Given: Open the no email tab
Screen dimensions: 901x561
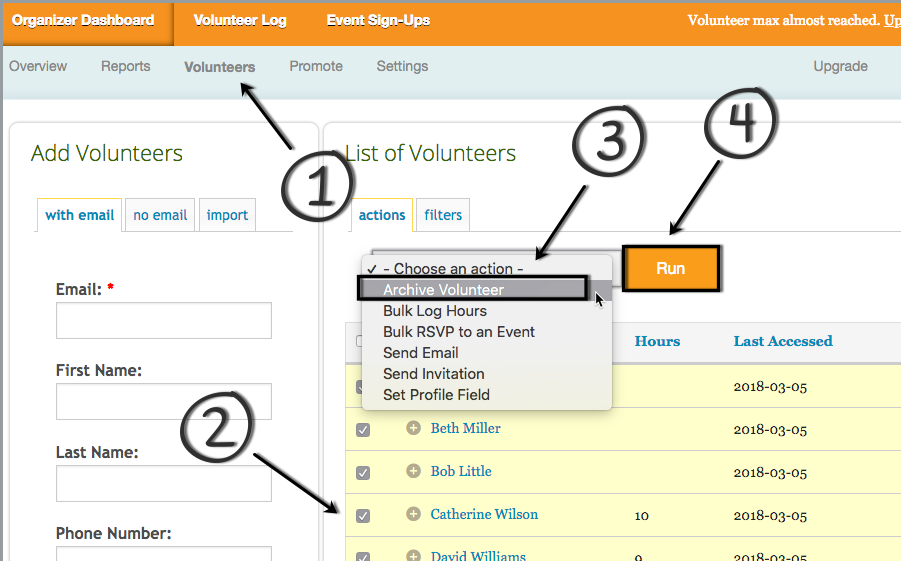Looking at the screenshot, I should tap(160, 215).
